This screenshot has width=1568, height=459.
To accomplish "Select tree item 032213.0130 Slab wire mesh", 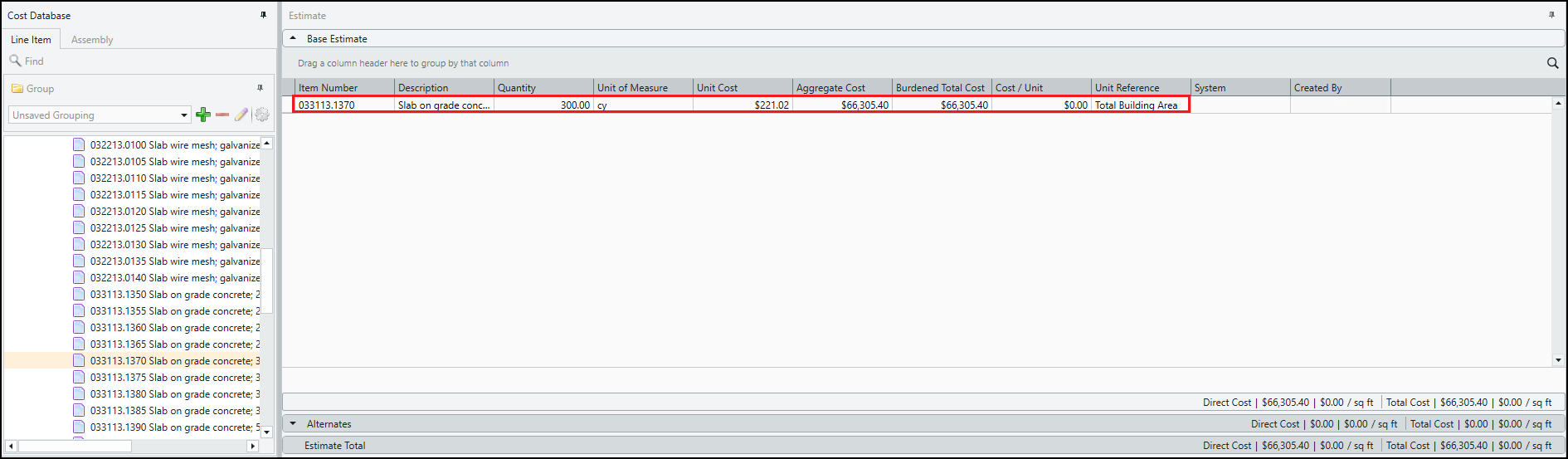I will point(175,244).
